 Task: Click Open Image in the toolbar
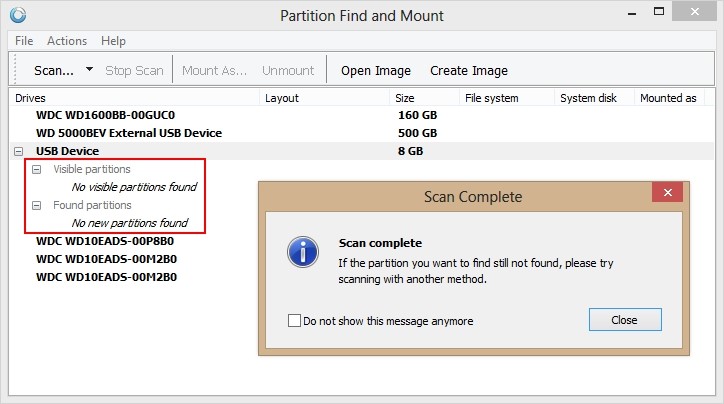tap(376, 71)
